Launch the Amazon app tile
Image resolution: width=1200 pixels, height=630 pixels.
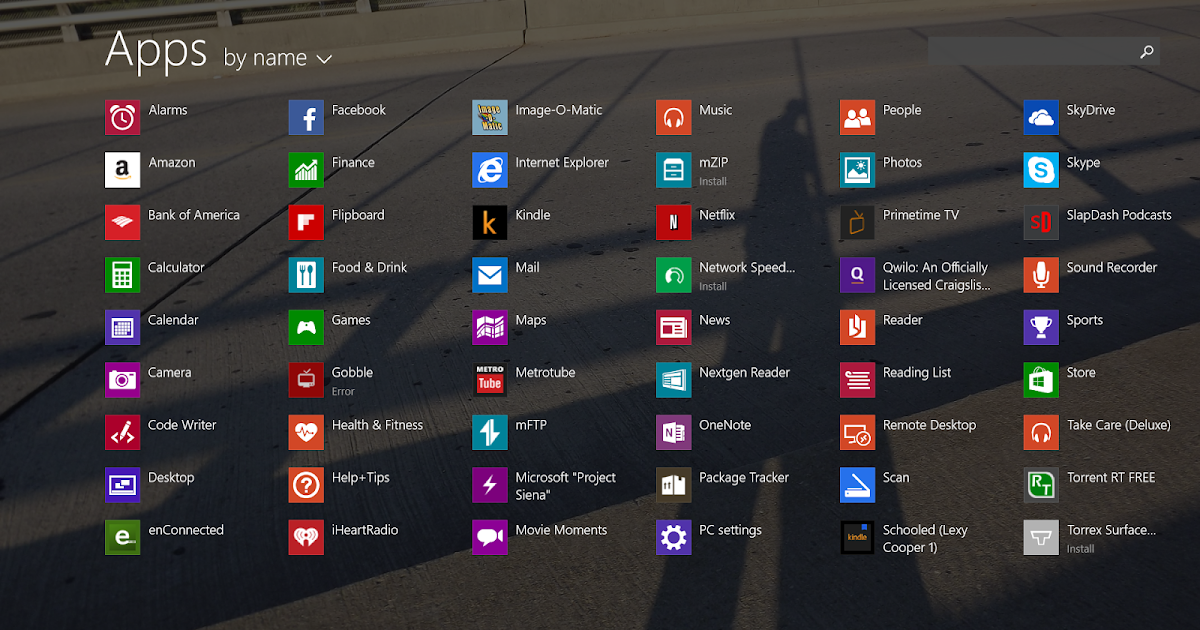click(x=122, y=170)
